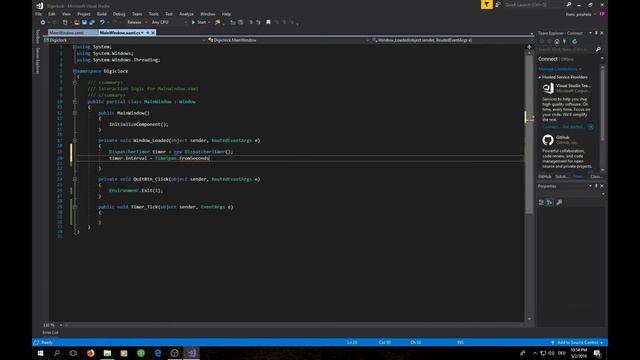Screen dimensions: 640x360
Task: Collapse the QuitBtn_Click method outlining toggle
Action: [x=75, y=179]
